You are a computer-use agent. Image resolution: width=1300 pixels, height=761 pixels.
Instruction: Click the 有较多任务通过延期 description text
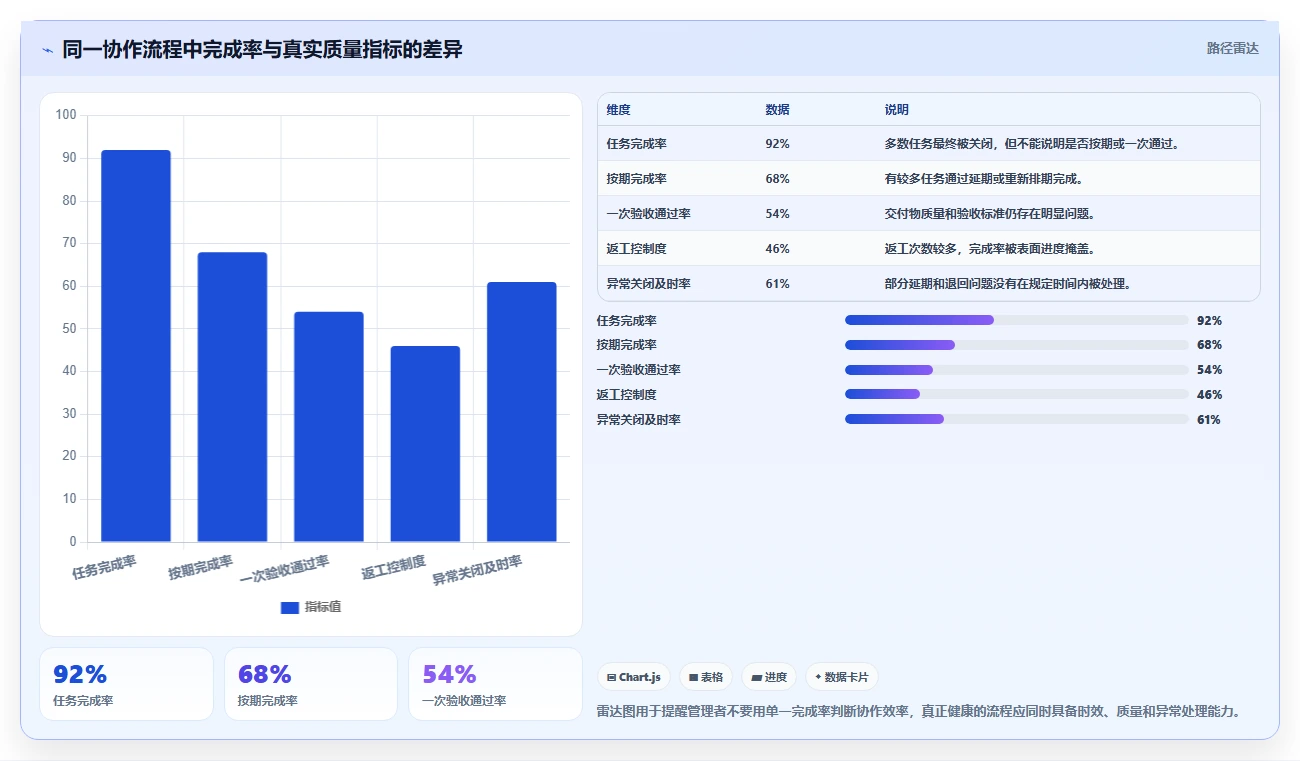click(x=985, y=179)
